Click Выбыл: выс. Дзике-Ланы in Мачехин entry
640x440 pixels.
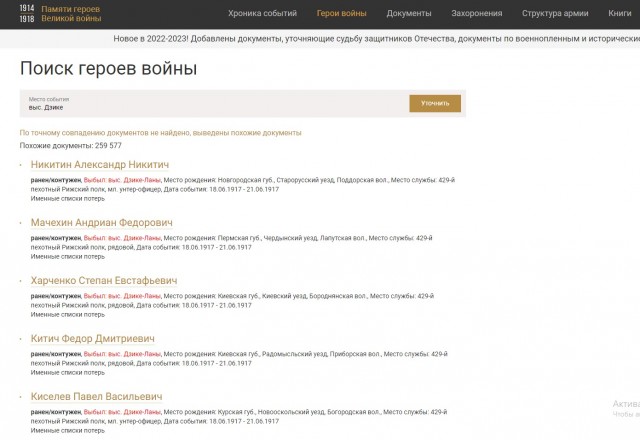[122, 238]
